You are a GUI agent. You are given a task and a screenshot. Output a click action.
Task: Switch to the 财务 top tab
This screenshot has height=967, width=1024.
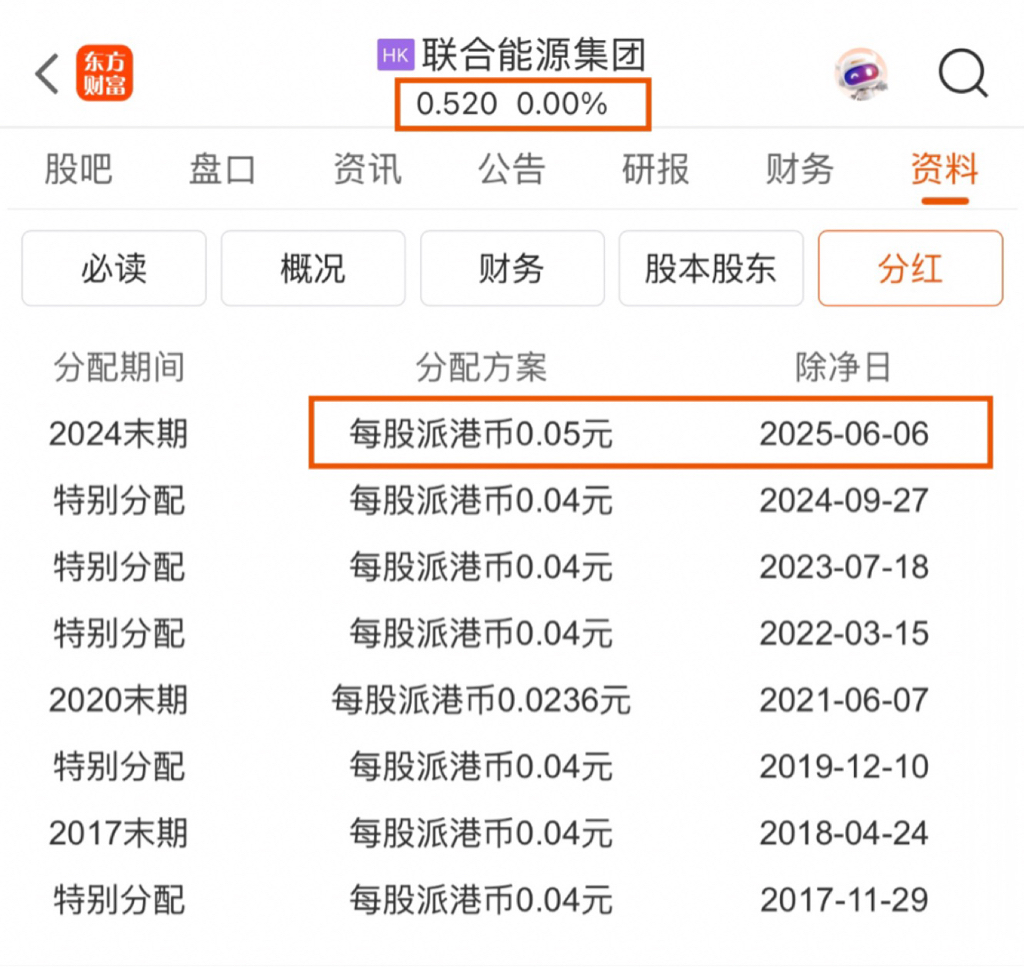(x=800, y=169)
